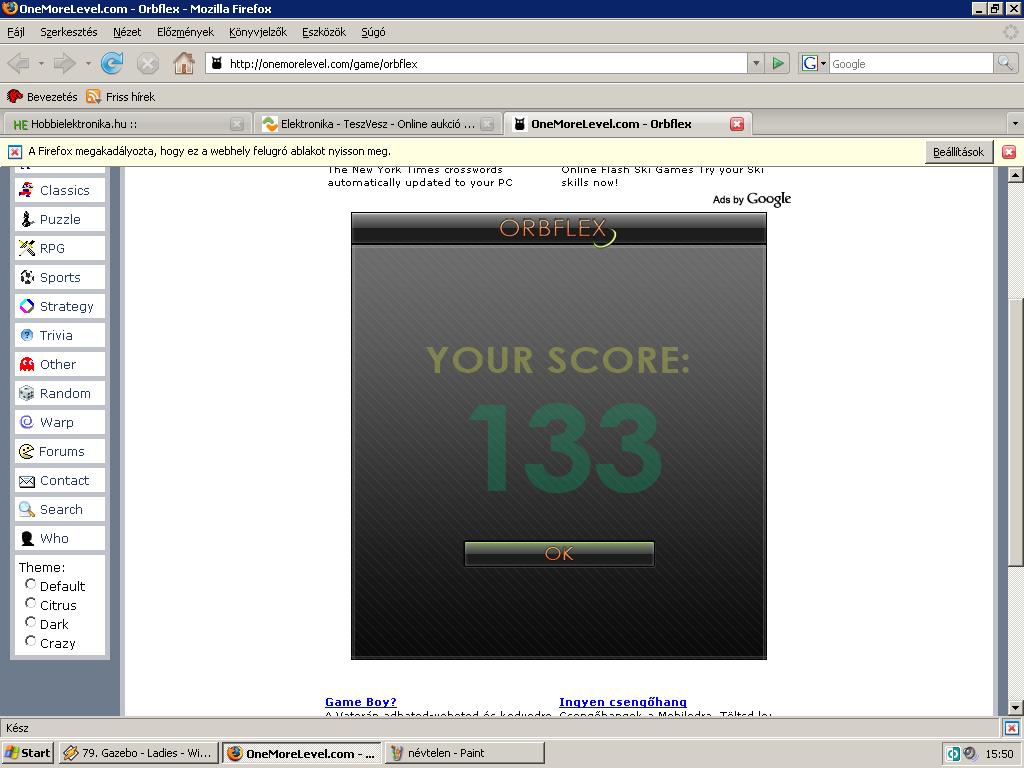Click the Stop loading icon
Image resolution: width=1024 pixels, height=768 pixels.
click(148, 63)
